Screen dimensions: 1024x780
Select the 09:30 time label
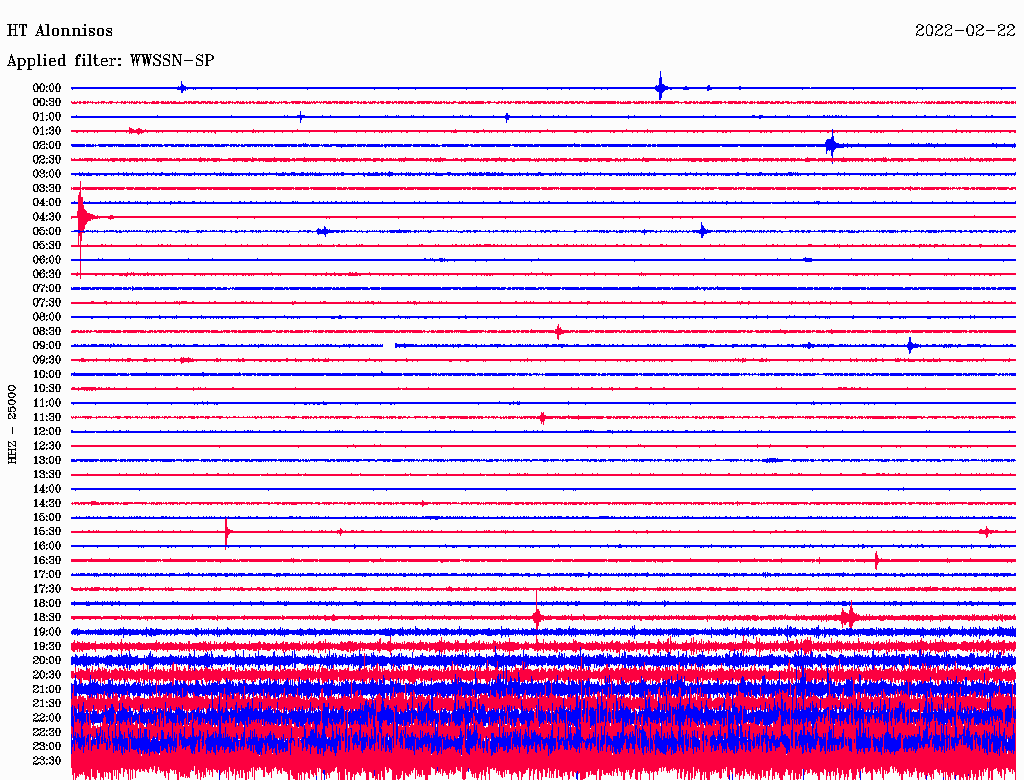click(x=47, y=360)
